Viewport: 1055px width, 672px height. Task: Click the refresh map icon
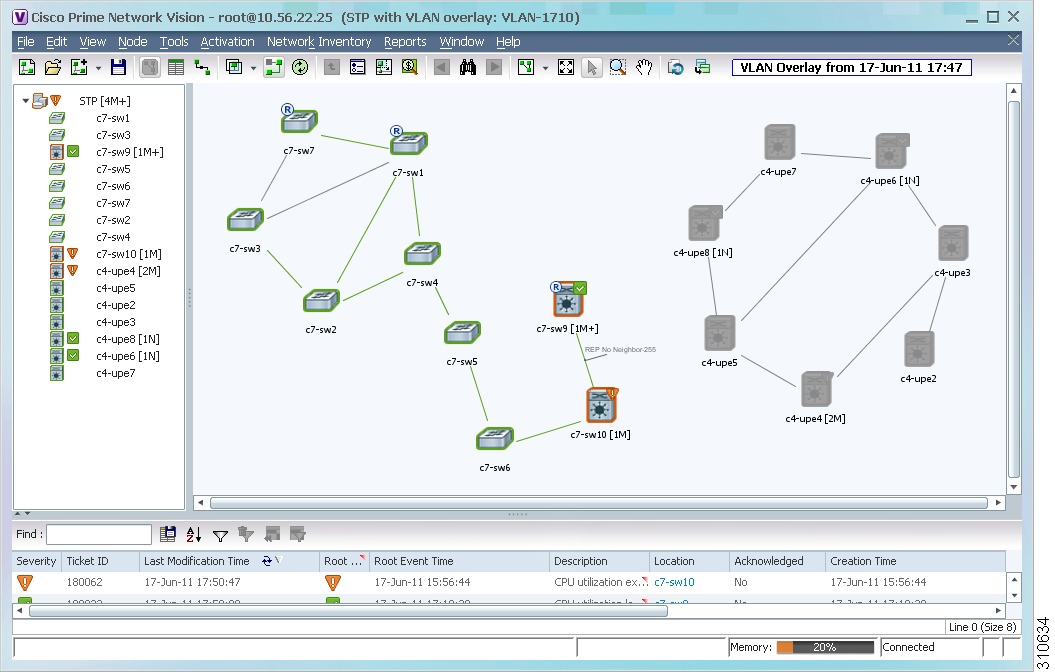click(x=676, y=67)
